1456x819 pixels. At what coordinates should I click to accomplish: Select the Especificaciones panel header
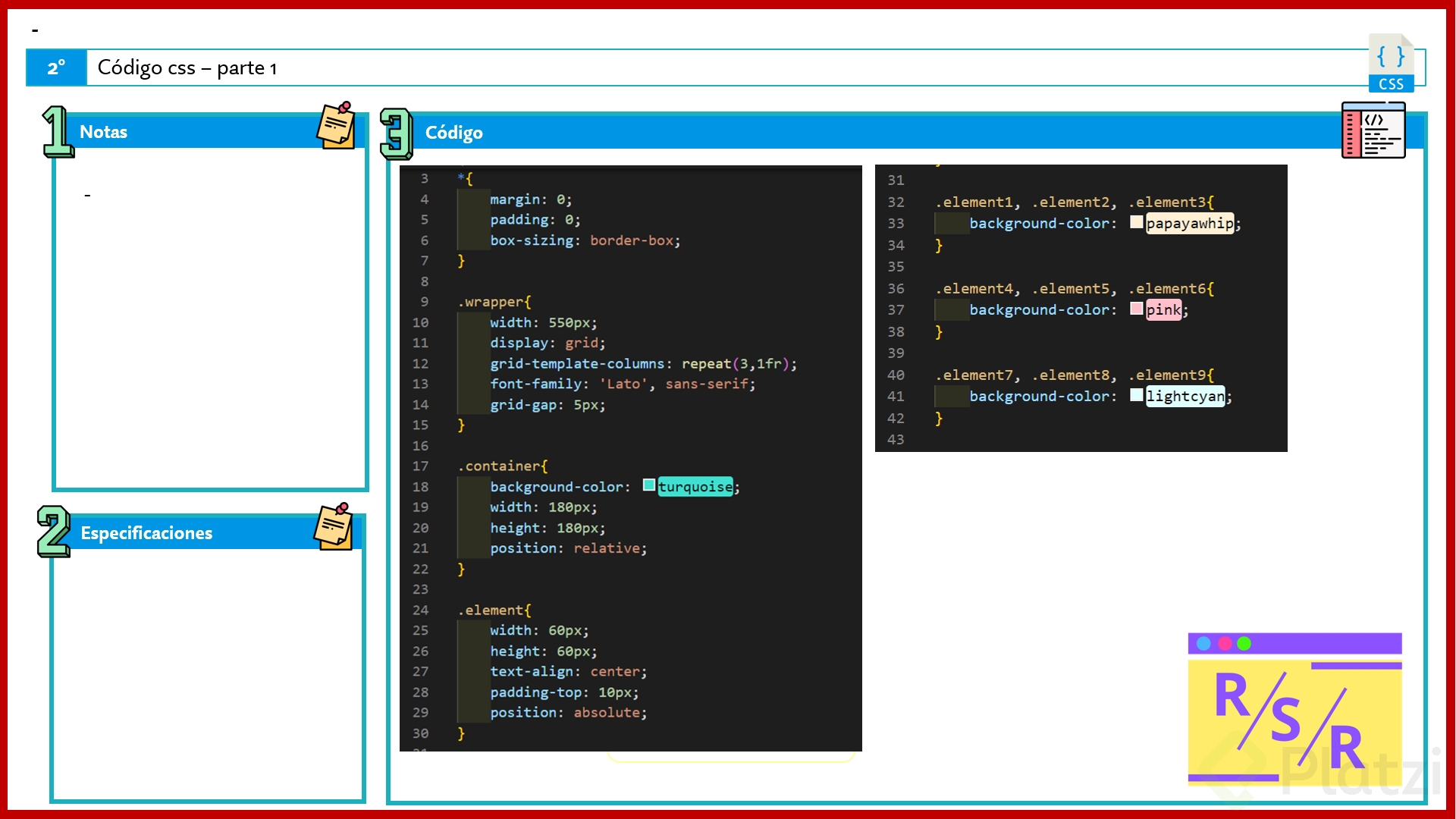point(208,533)
